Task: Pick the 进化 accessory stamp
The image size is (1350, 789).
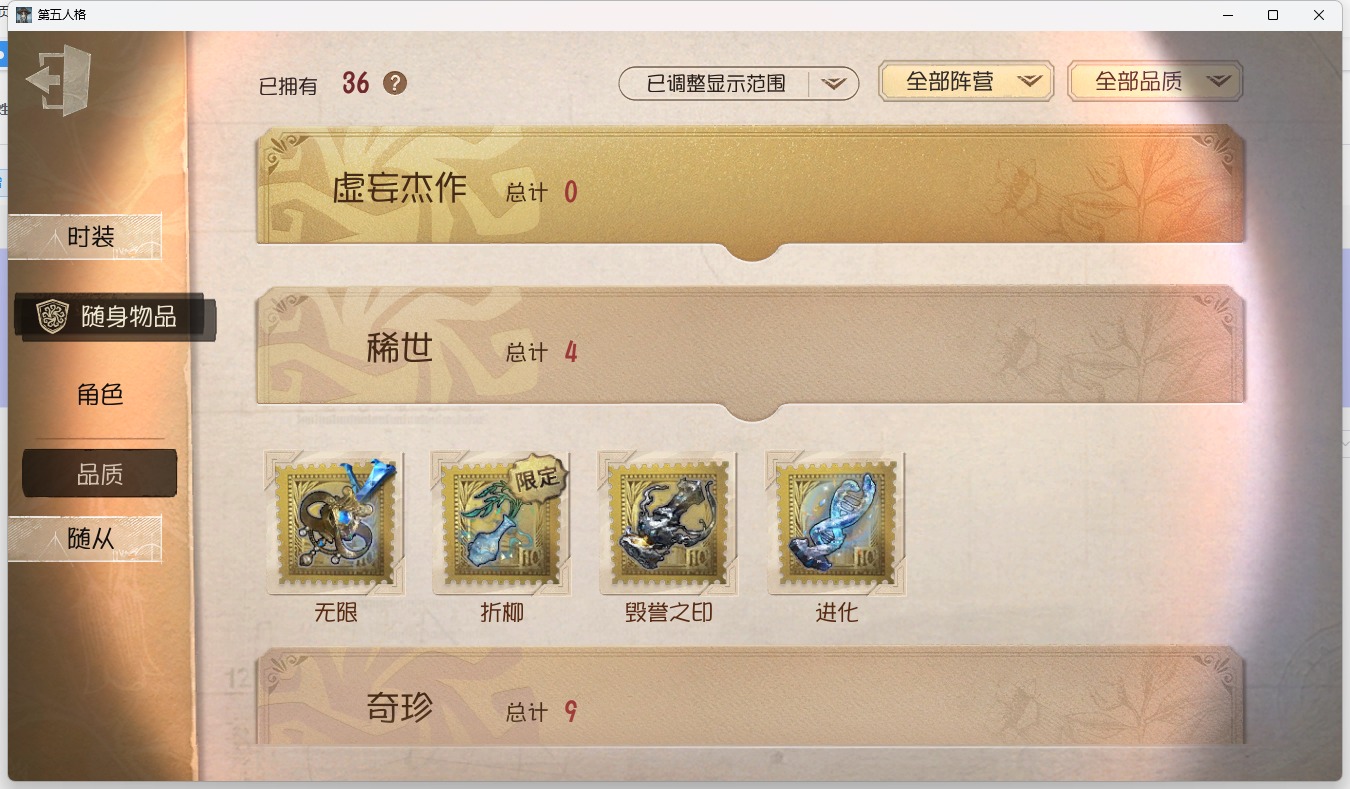Action: point(836,523)
